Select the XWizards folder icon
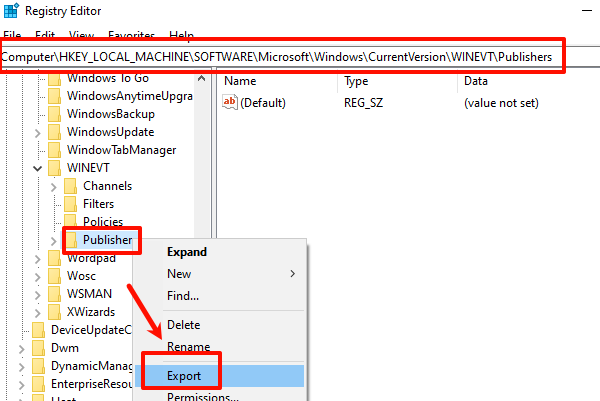The height and width of the screenshot is (401, 600). 54,312
